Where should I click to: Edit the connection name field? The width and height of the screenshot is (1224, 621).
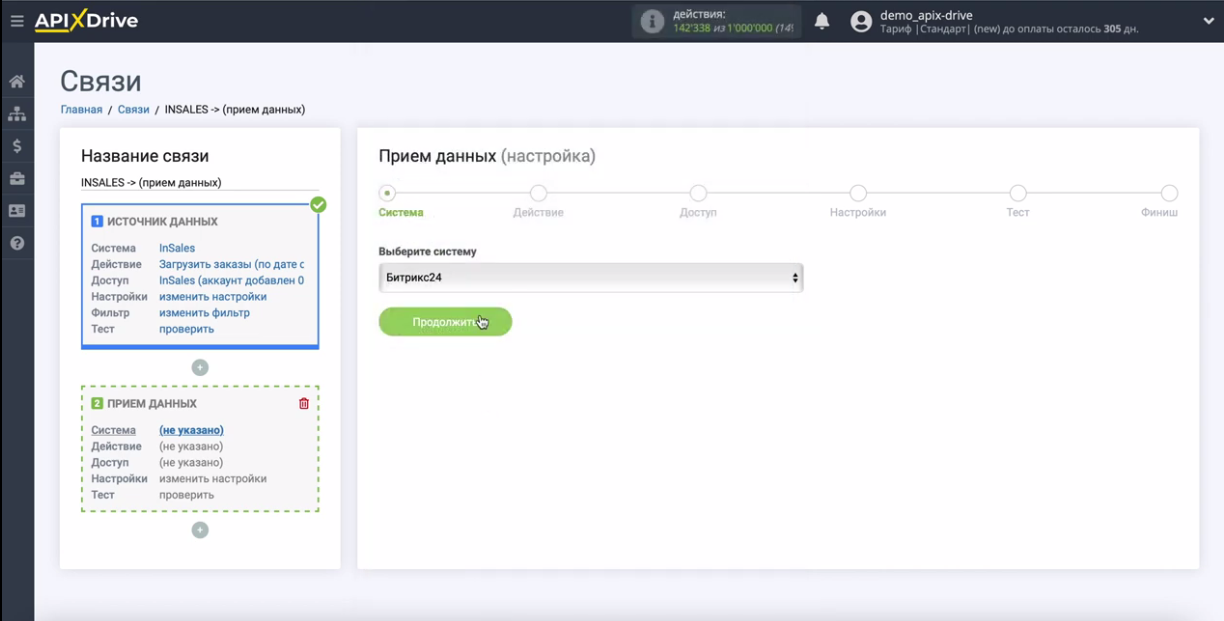click(x=200, y=182)
